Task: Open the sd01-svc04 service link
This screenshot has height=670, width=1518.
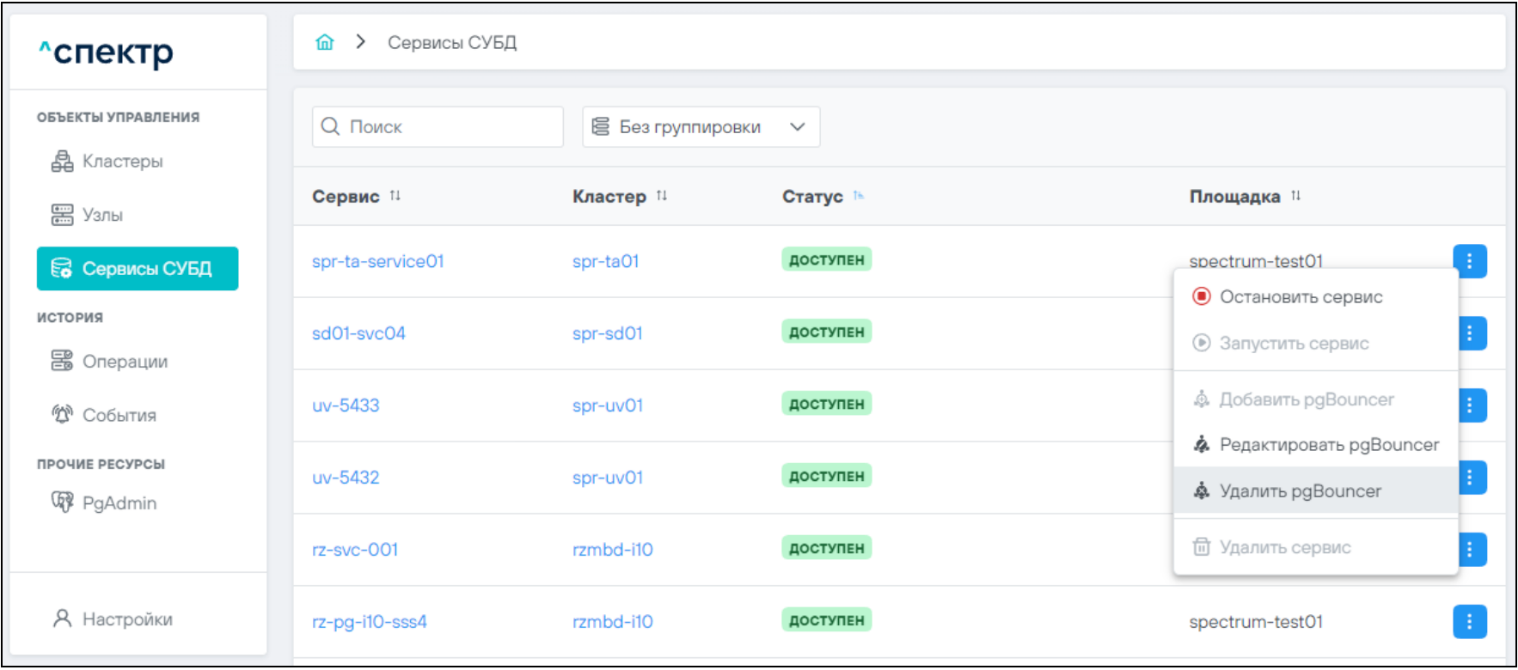Action: tap(359, 333)
